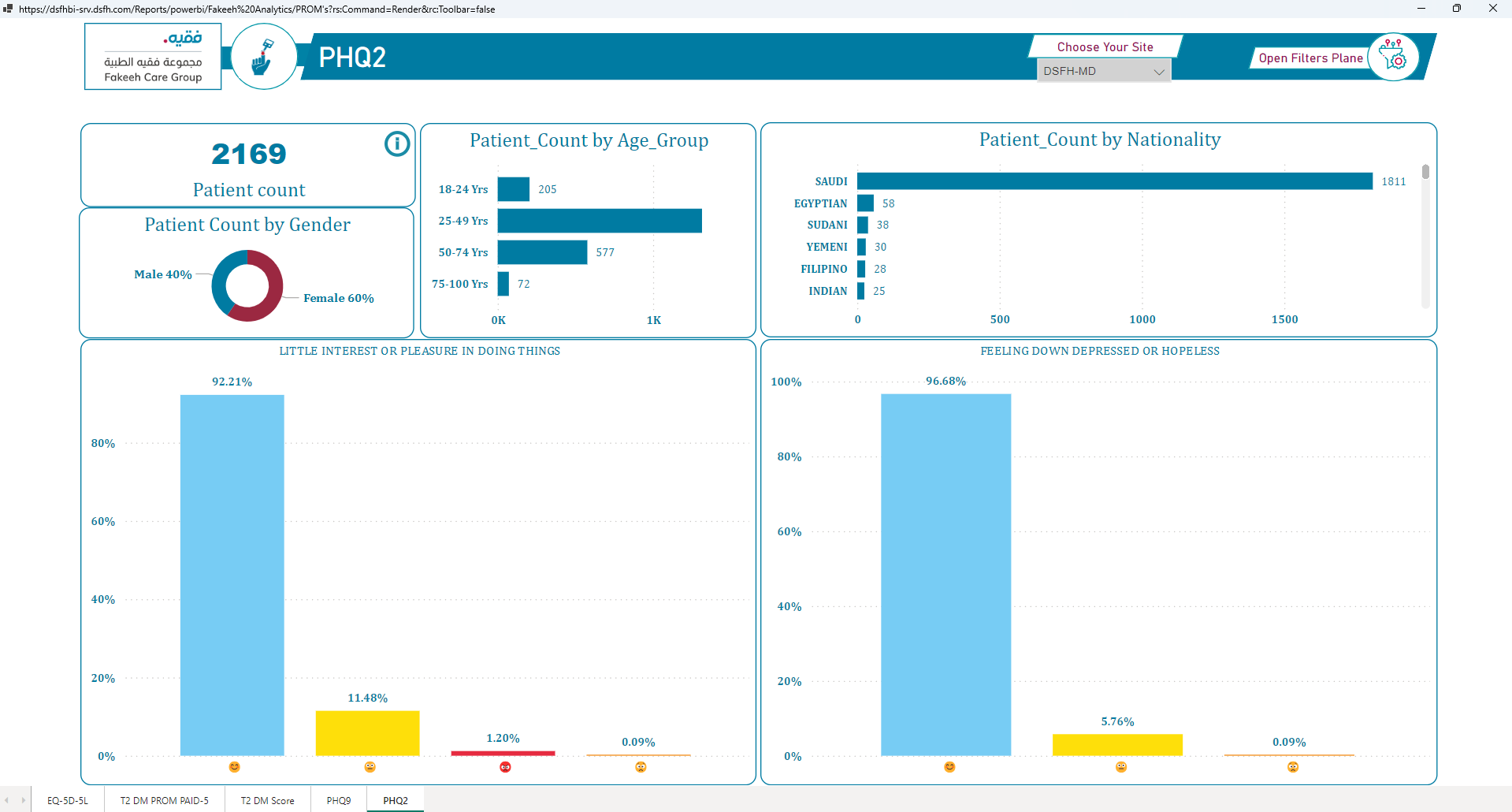Screen dimensions: 1512x812
Task: Click the Male 40% label
Action: click(163, 274)
